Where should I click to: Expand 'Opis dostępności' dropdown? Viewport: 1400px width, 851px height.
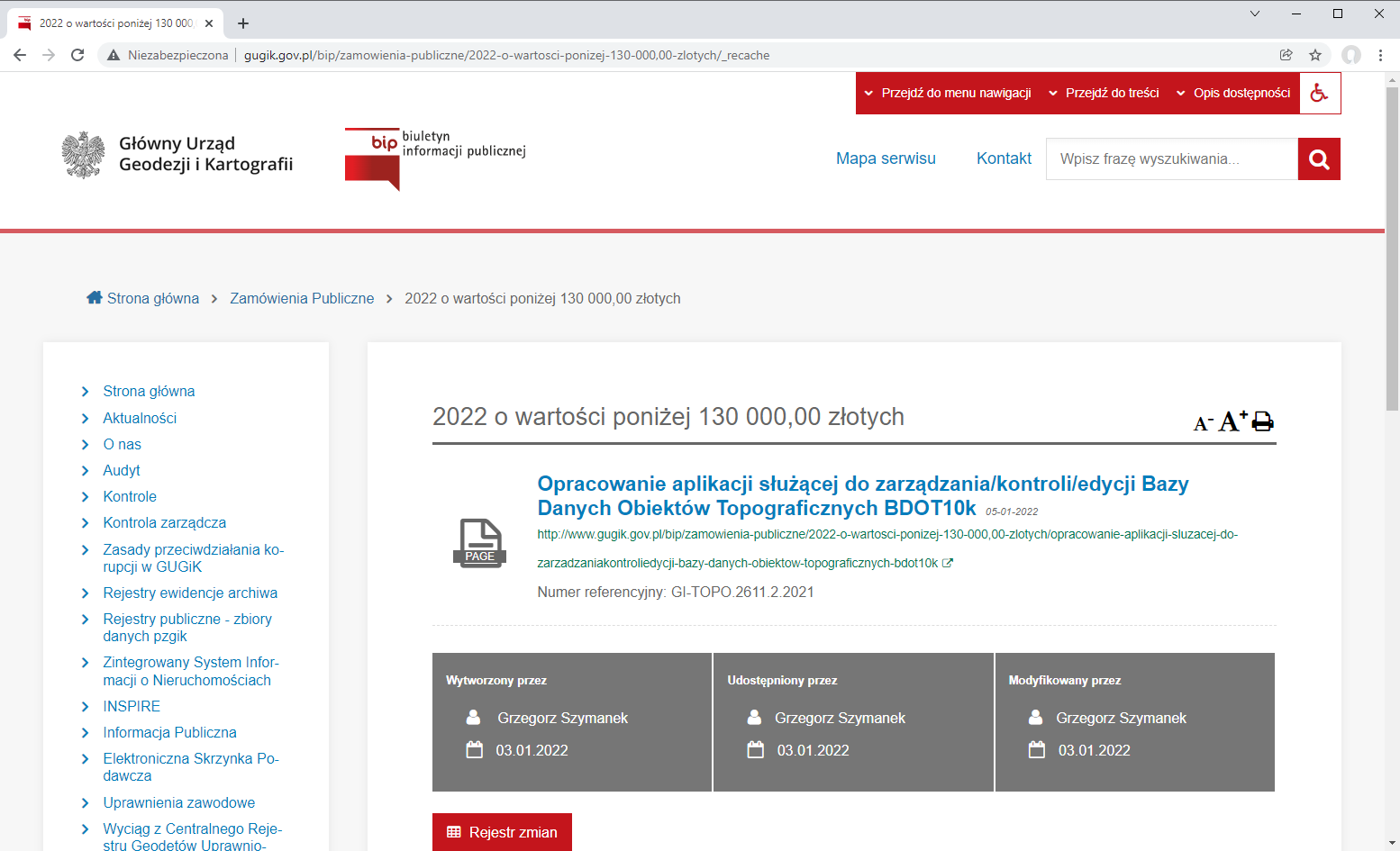point(1233,93)
